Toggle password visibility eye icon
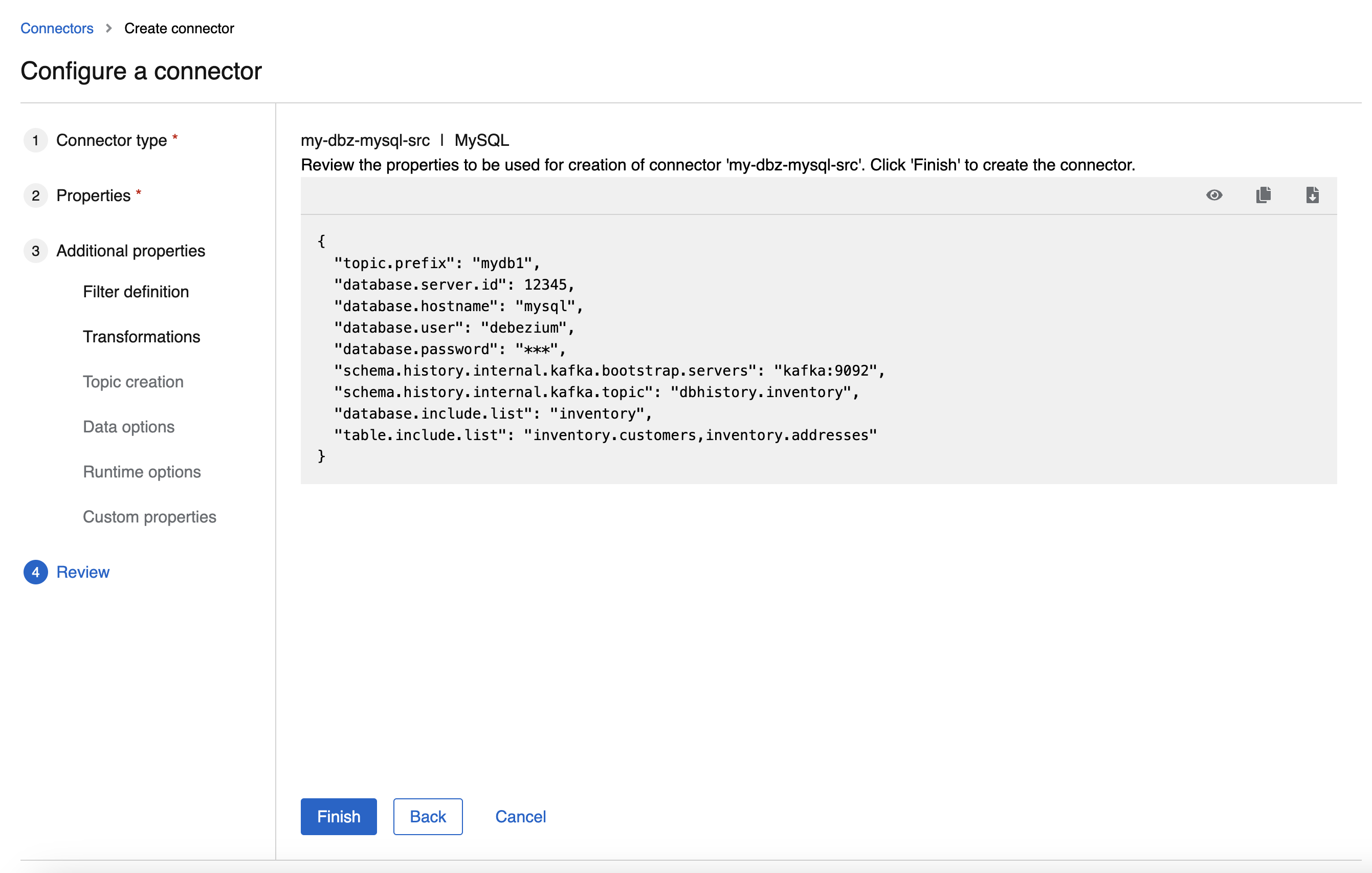Image resolution: width=1372 pixels, height=873 pixels. tap(1214, 195)
